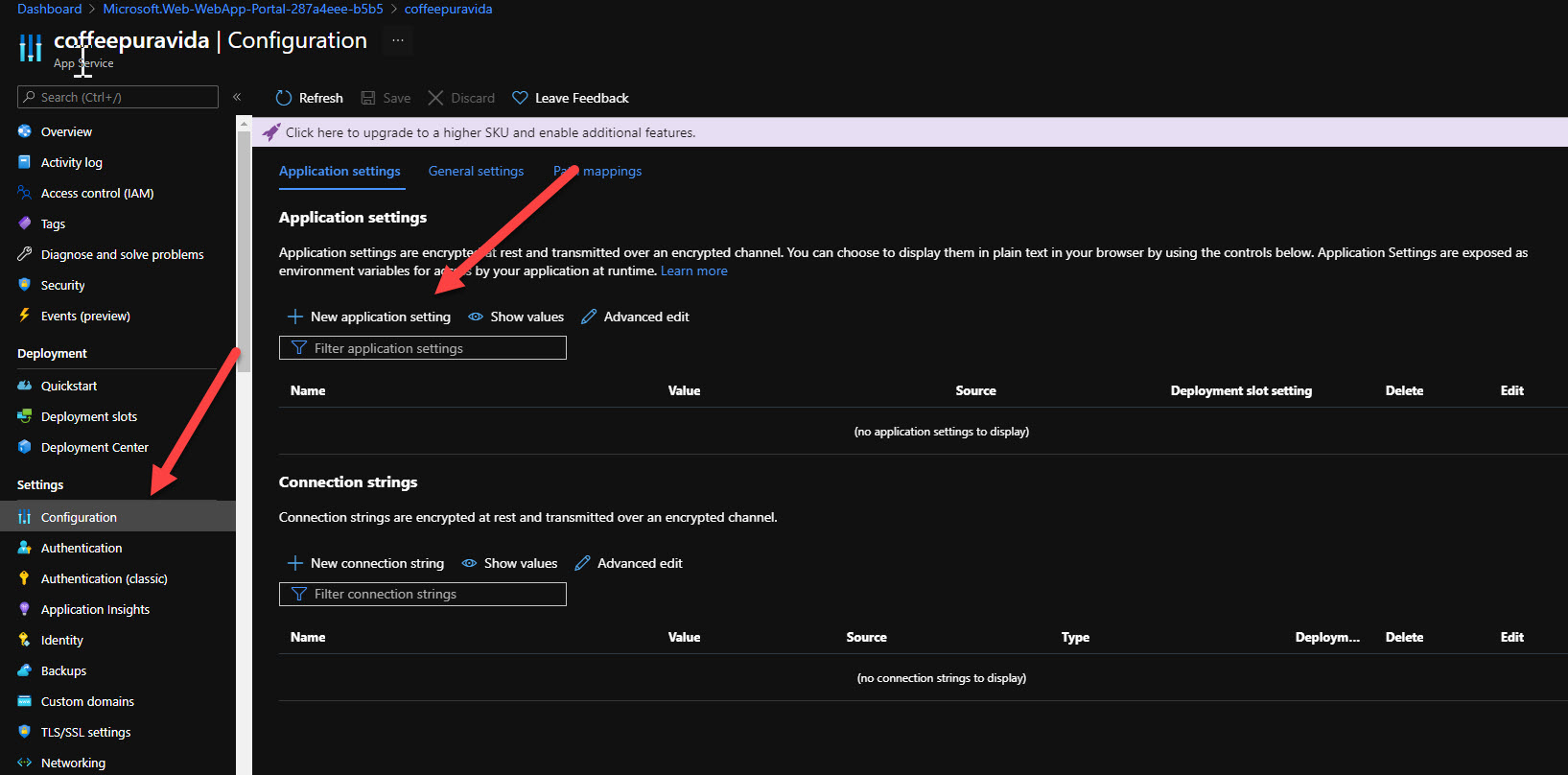Open Microsoft.Web-WebApp-Portal breadcrumb link
Screen dimensions: 1568x775
tap(243, 9)
